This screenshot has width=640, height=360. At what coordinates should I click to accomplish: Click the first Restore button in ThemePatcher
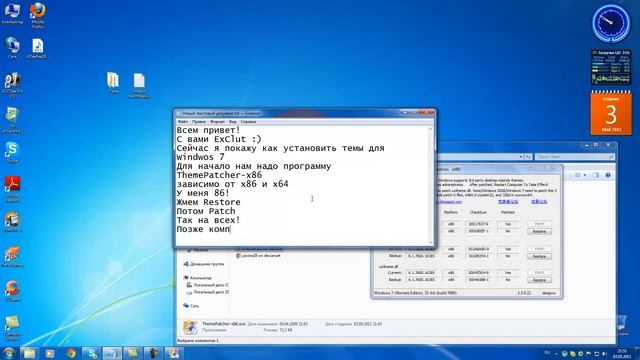[x=539, y=231]
